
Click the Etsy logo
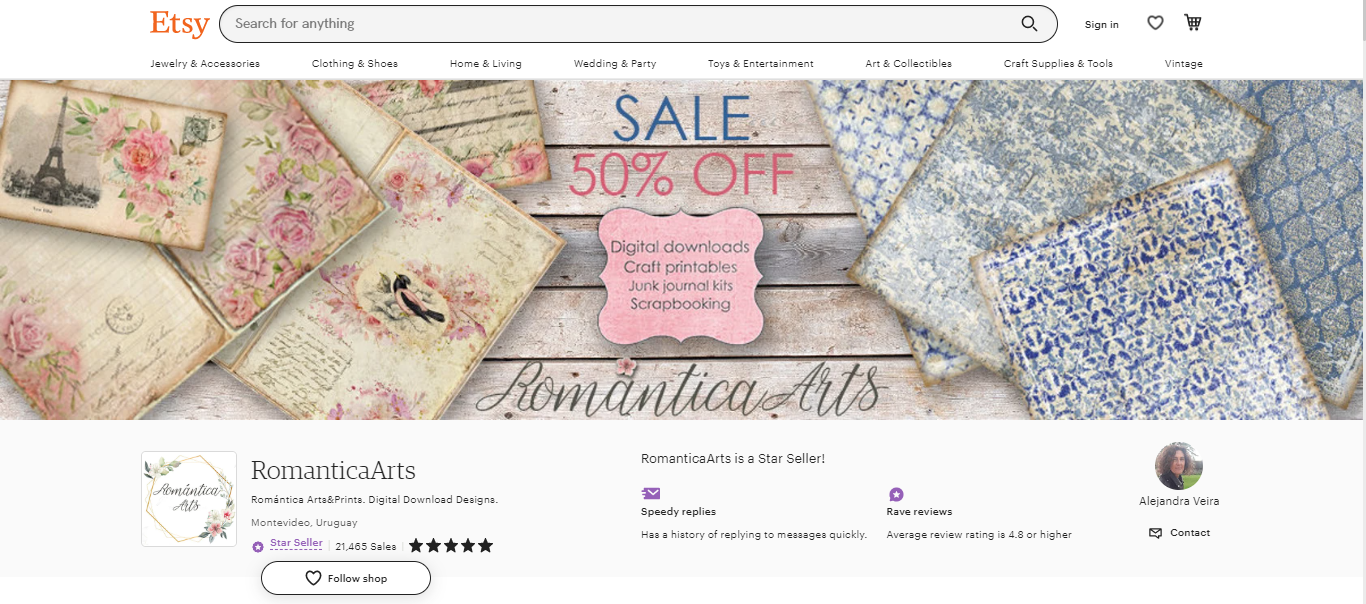tap(179, 23)
